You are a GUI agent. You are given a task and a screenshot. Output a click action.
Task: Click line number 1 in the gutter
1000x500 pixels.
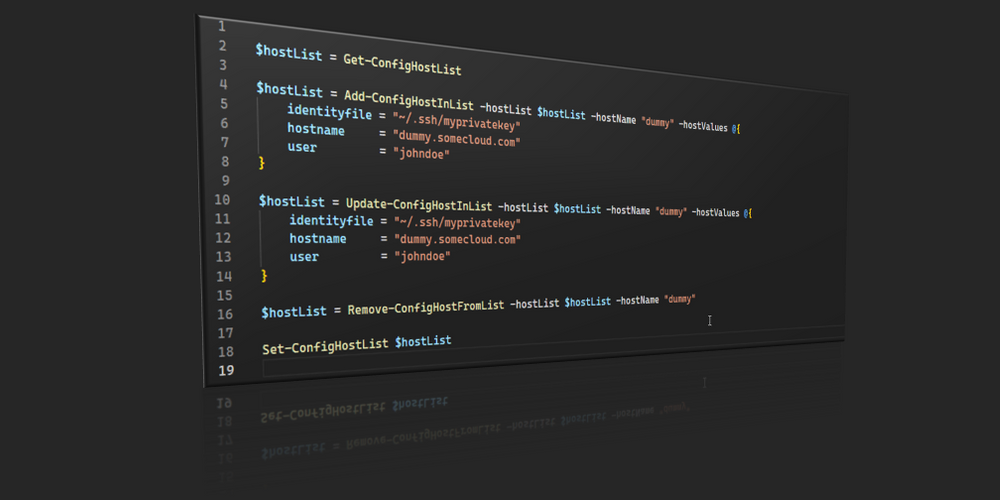coord(221,26)
